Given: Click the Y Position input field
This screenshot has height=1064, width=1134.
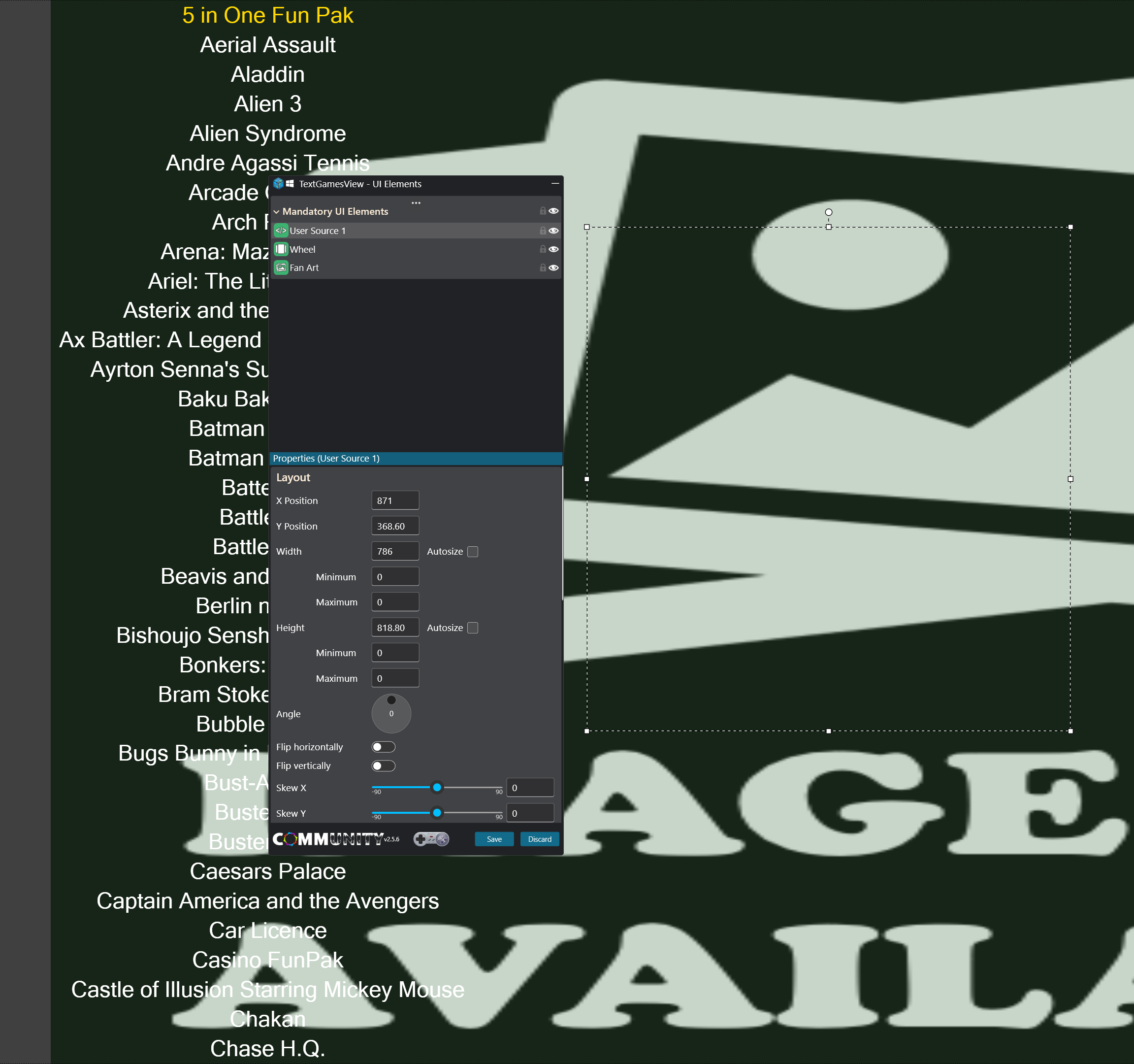Looking at the screenshot, I should [395, 526].
